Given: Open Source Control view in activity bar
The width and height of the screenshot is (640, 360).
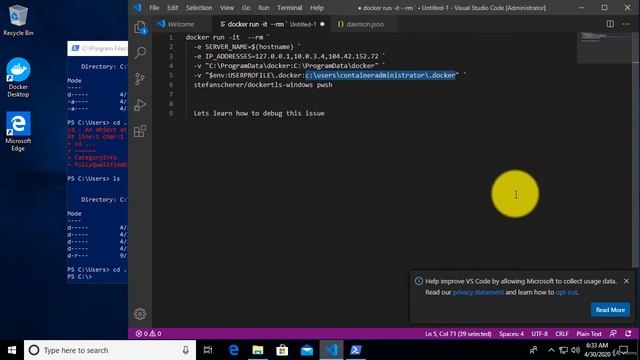Looking at the screenshot, I should (x=140, y=78).
